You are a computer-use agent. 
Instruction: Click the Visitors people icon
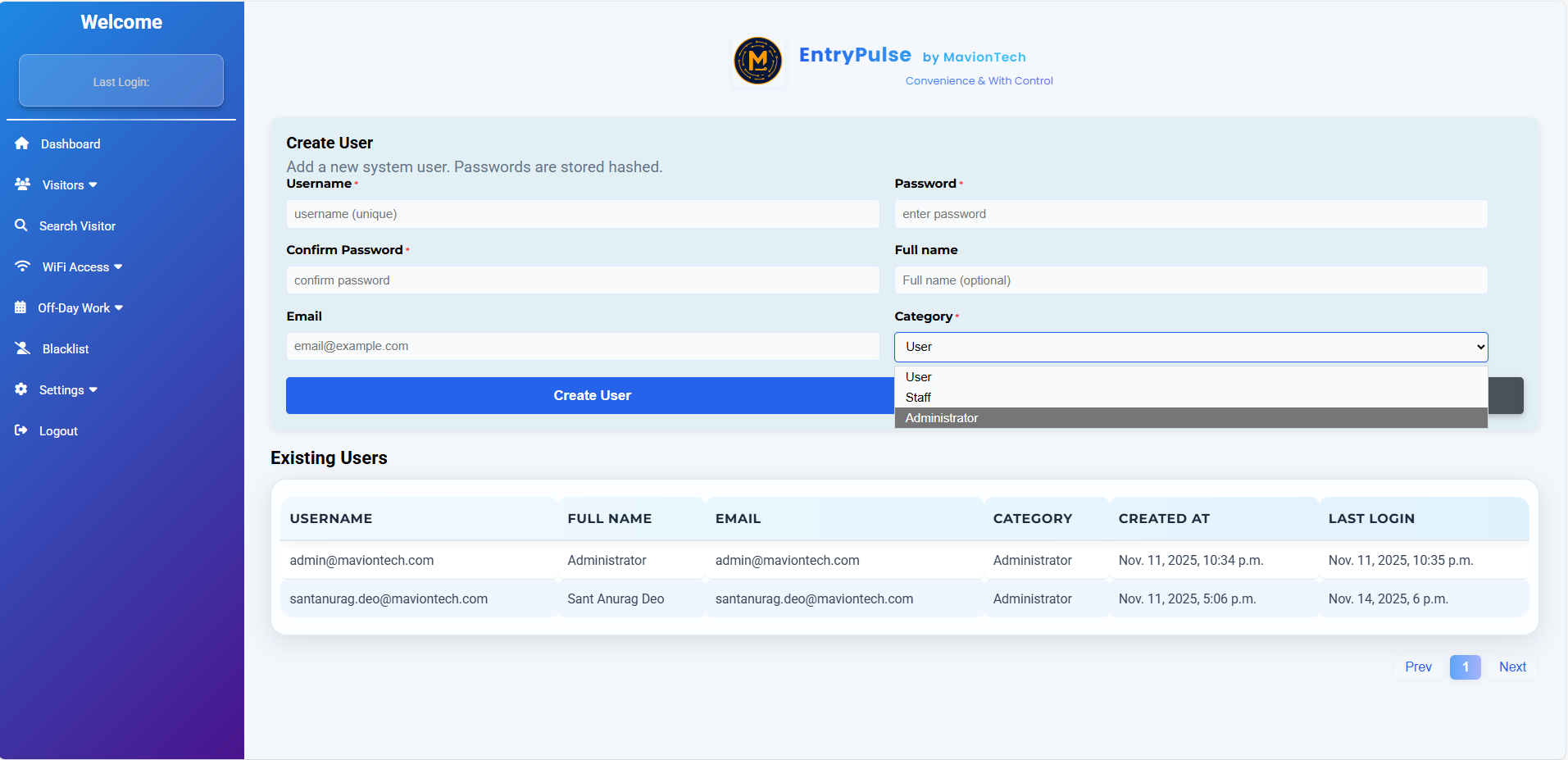23,184
